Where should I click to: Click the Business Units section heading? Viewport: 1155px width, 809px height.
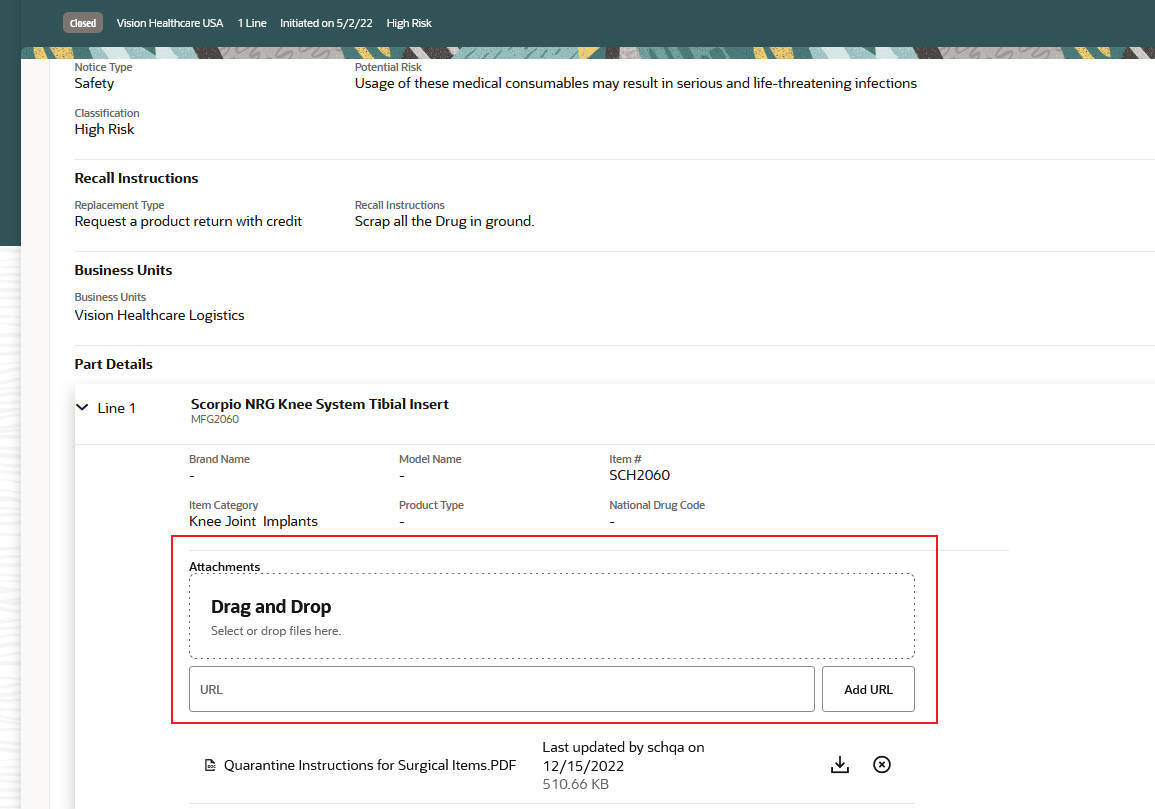(123, 270)
